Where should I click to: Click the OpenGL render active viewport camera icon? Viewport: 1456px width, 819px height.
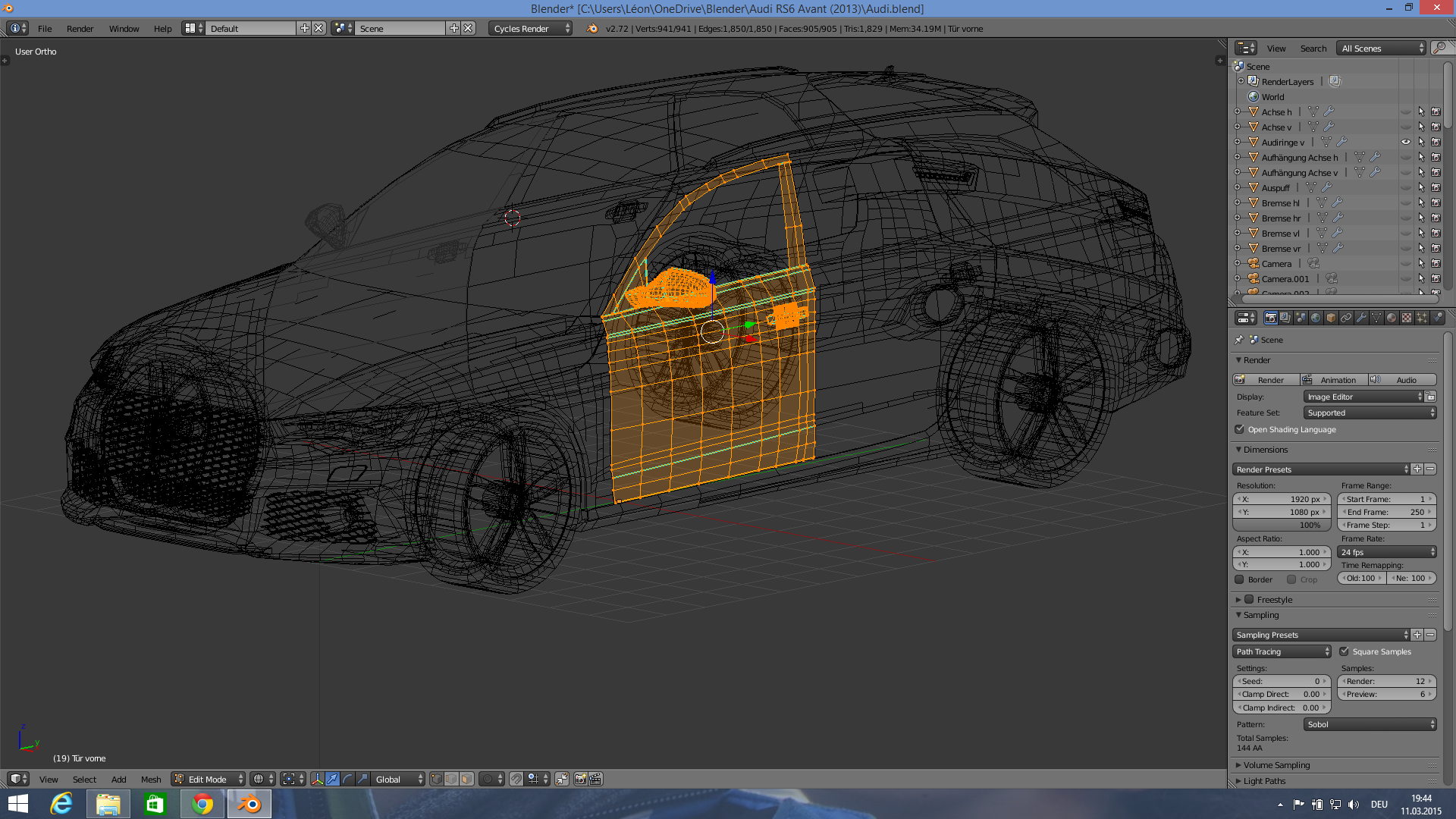pyautogui.click(x=581, y=779)
